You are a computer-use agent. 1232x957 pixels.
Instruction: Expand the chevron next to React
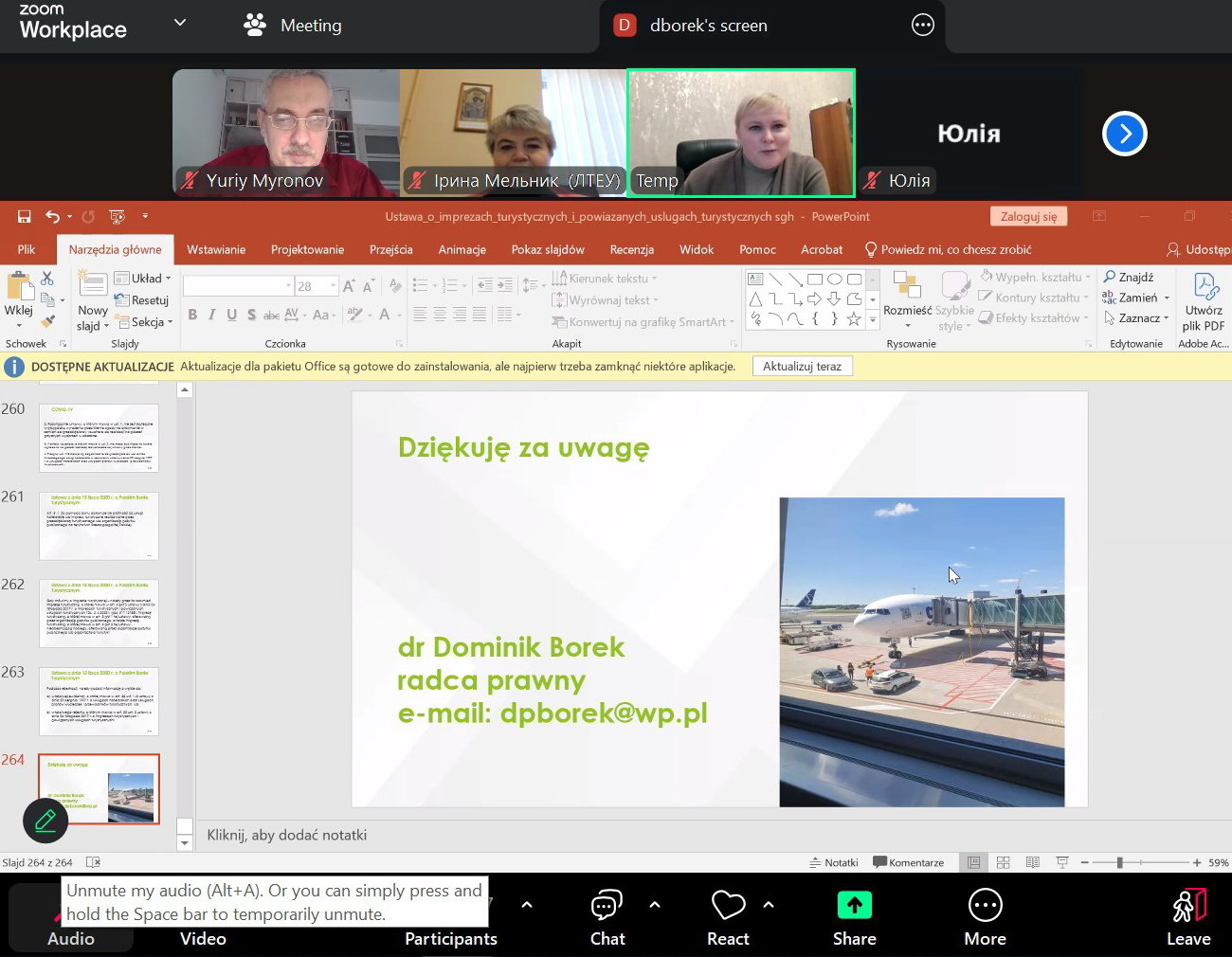[769, 905]
